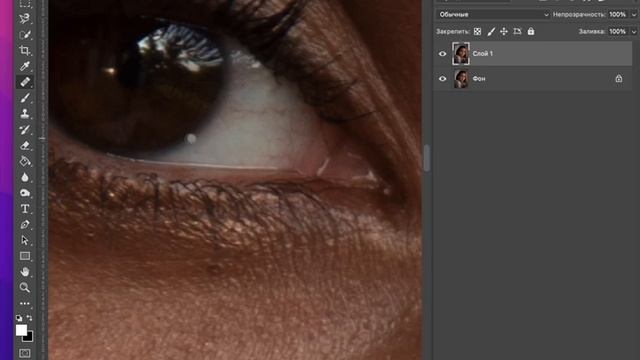Select the Eraser tool

pos(24,145)
